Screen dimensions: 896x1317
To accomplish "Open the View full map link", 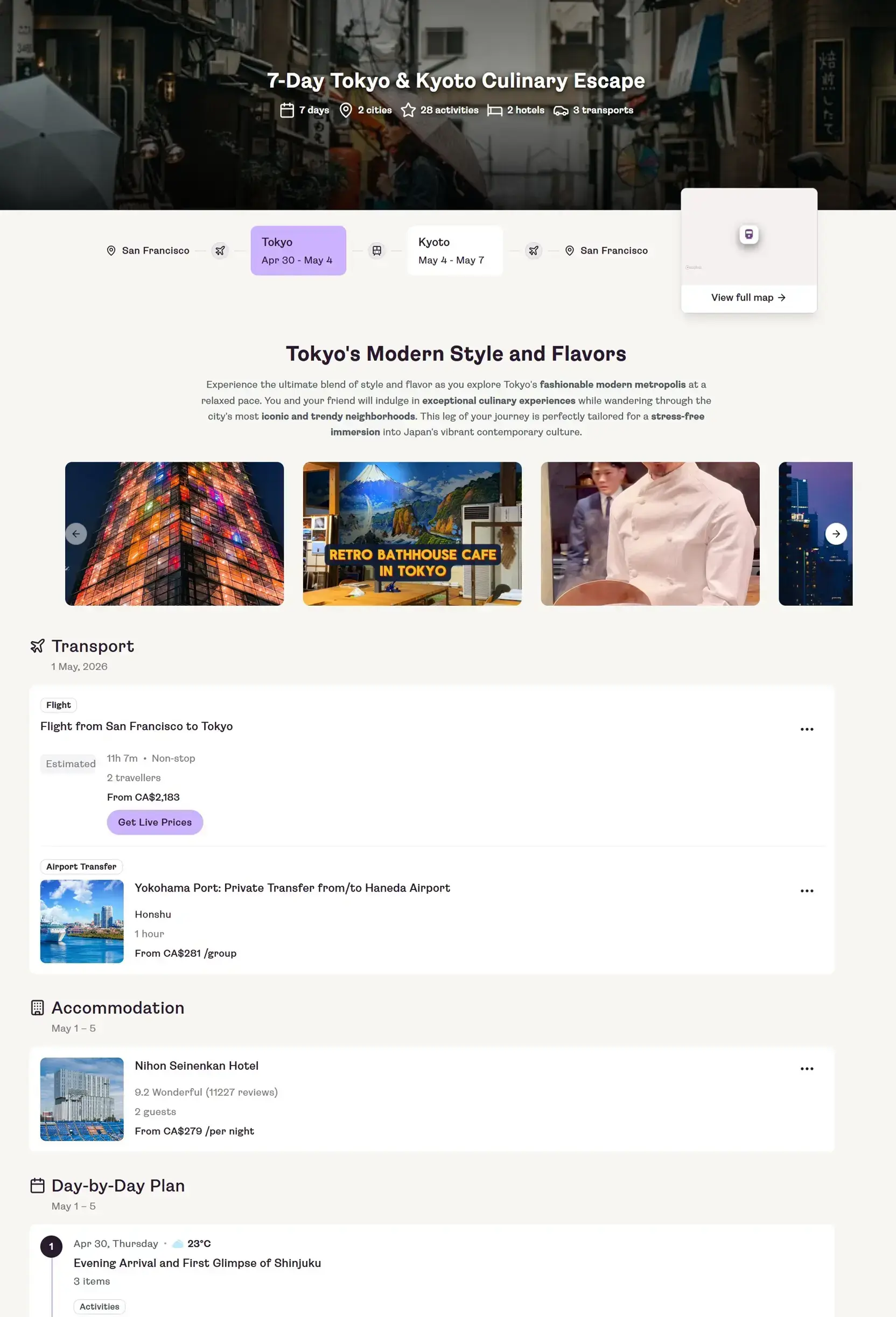I will [748, 298].
